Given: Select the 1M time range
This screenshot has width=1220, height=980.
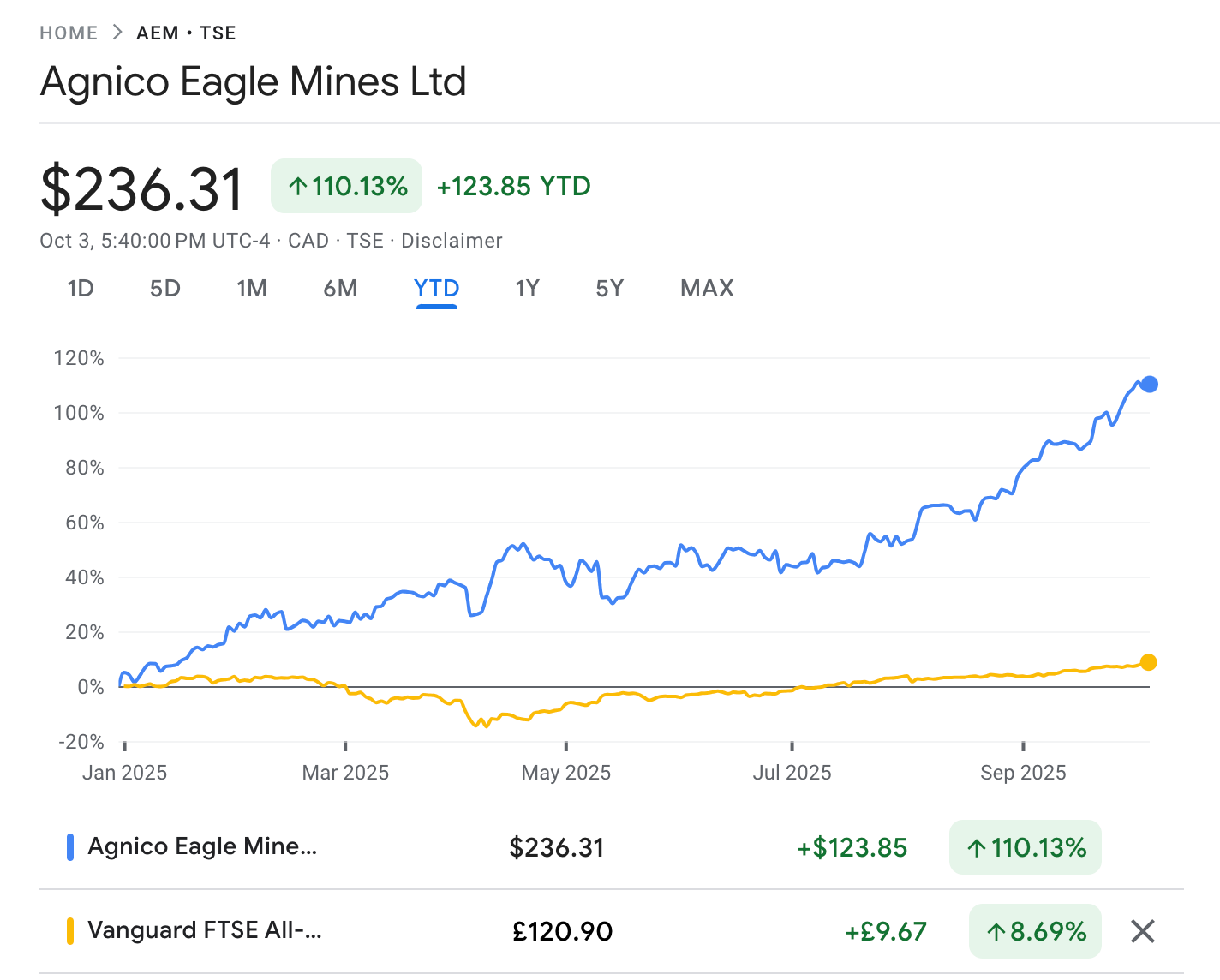Looking at the screenshot, I should tap(252, 289).
